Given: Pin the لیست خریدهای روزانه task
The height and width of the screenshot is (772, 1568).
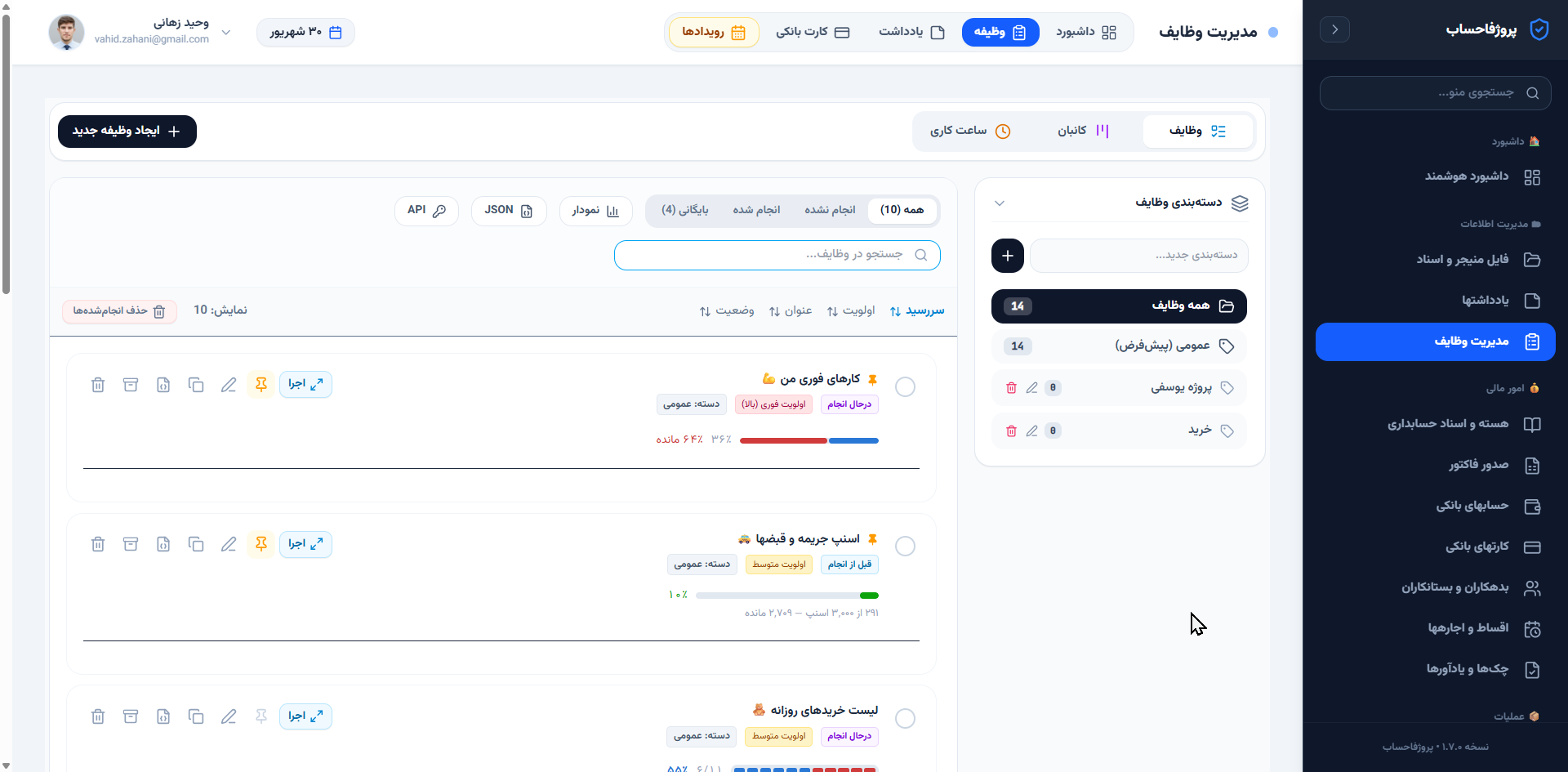Looking at the screenshot, I should [x=261, y=716].
